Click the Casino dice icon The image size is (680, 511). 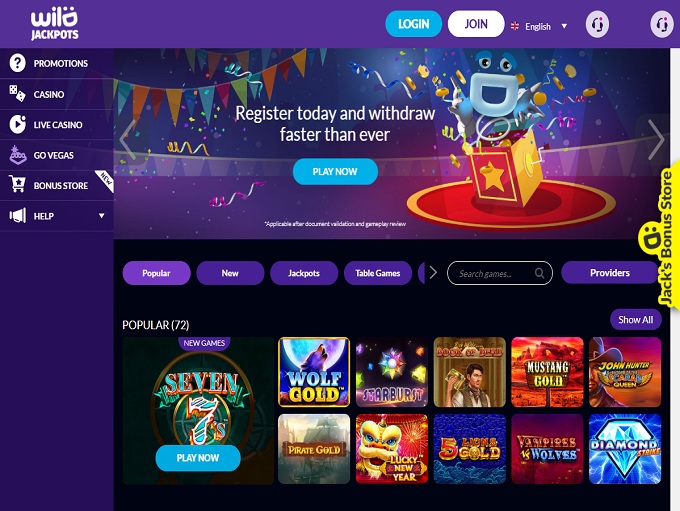pyautogui.click(x=17, y=94)
